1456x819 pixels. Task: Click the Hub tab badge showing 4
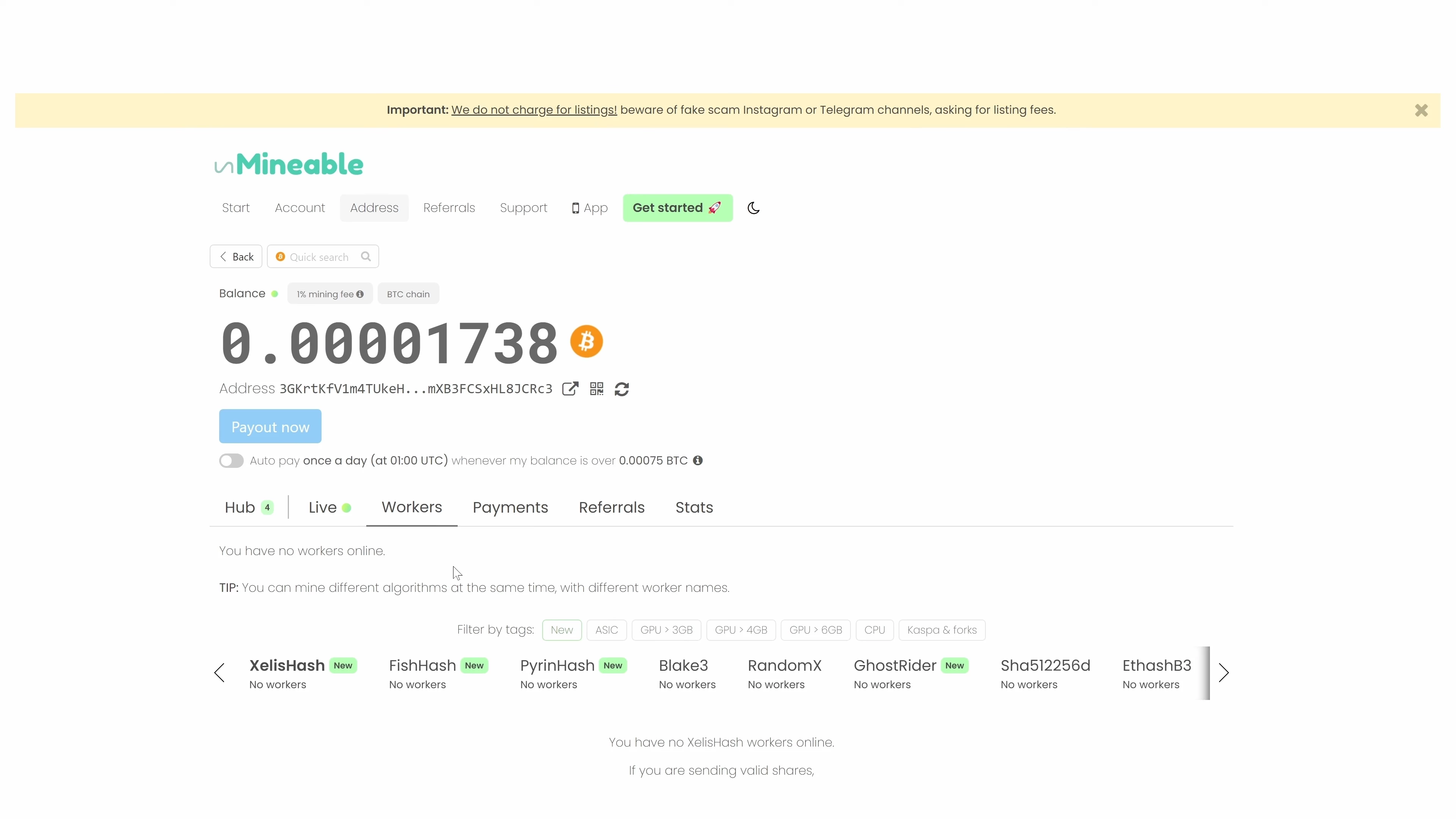pyautogui.click(x=267, y=508)
